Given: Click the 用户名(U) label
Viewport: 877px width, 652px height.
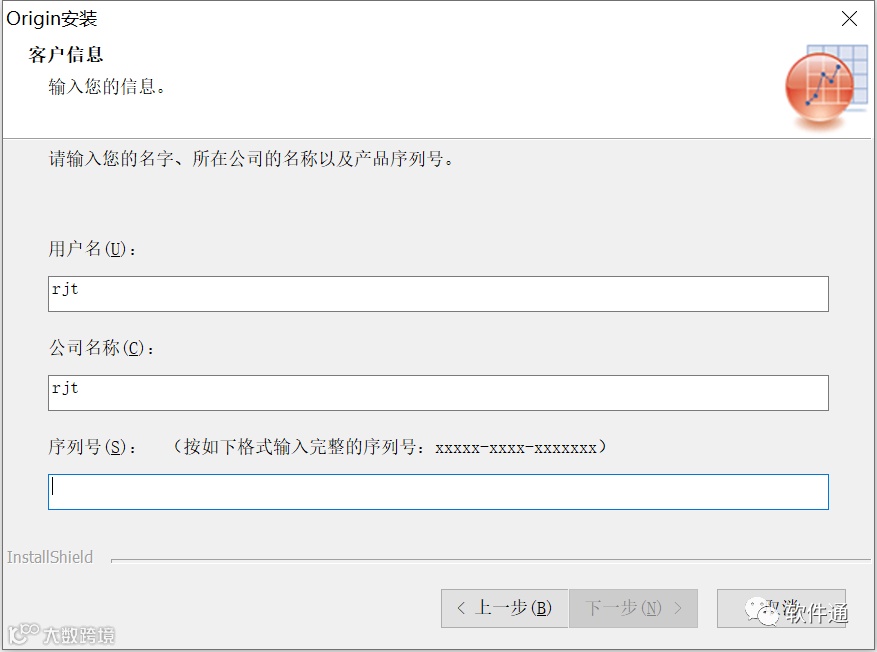Looking at the screenshot, I should [x=92, y=248].
